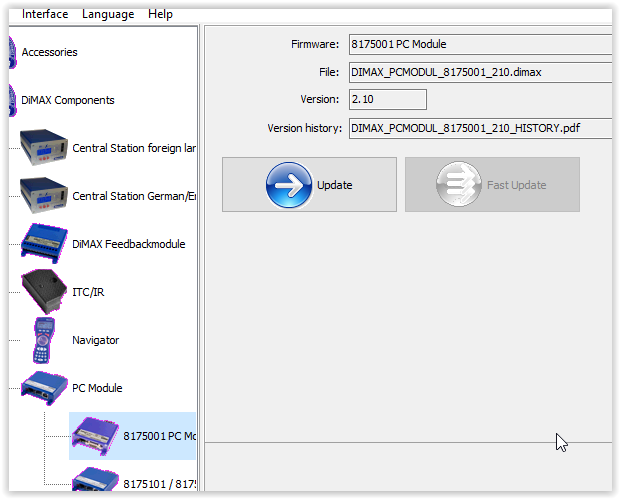This screenshot has width=620, height=499.
Task: Select the ITC/IR entry
Action: [88, 292]
